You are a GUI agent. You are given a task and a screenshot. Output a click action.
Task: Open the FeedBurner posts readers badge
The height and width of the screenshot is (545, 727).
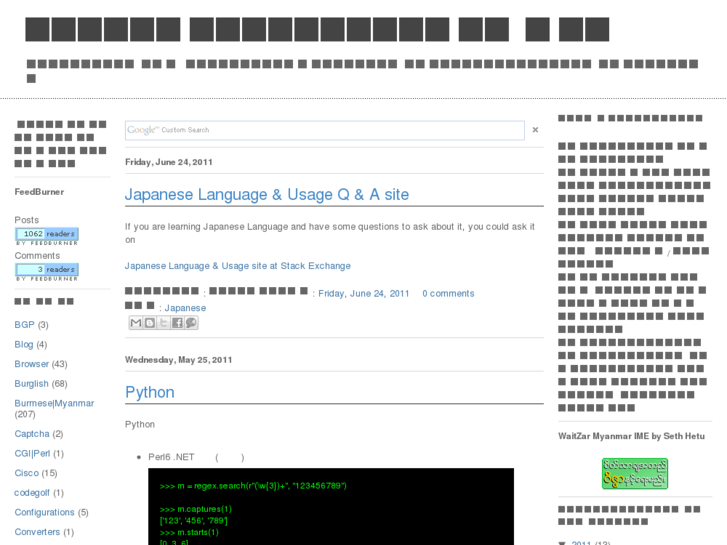tap(47, 236)
